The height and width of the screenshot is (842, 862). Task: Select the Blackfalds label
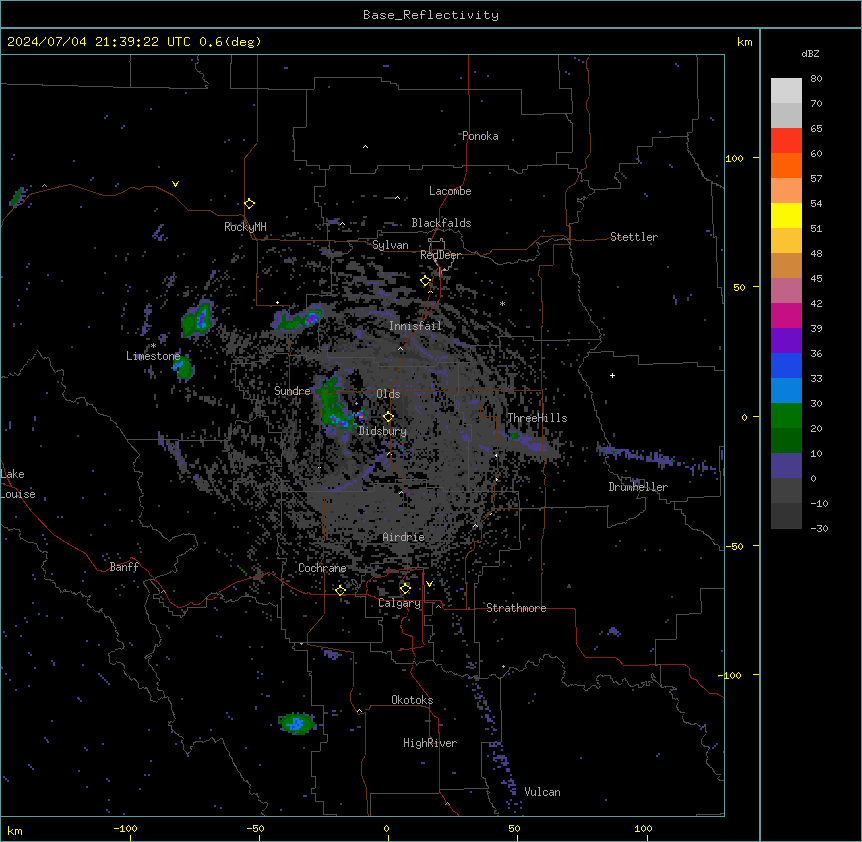[441, 223]
